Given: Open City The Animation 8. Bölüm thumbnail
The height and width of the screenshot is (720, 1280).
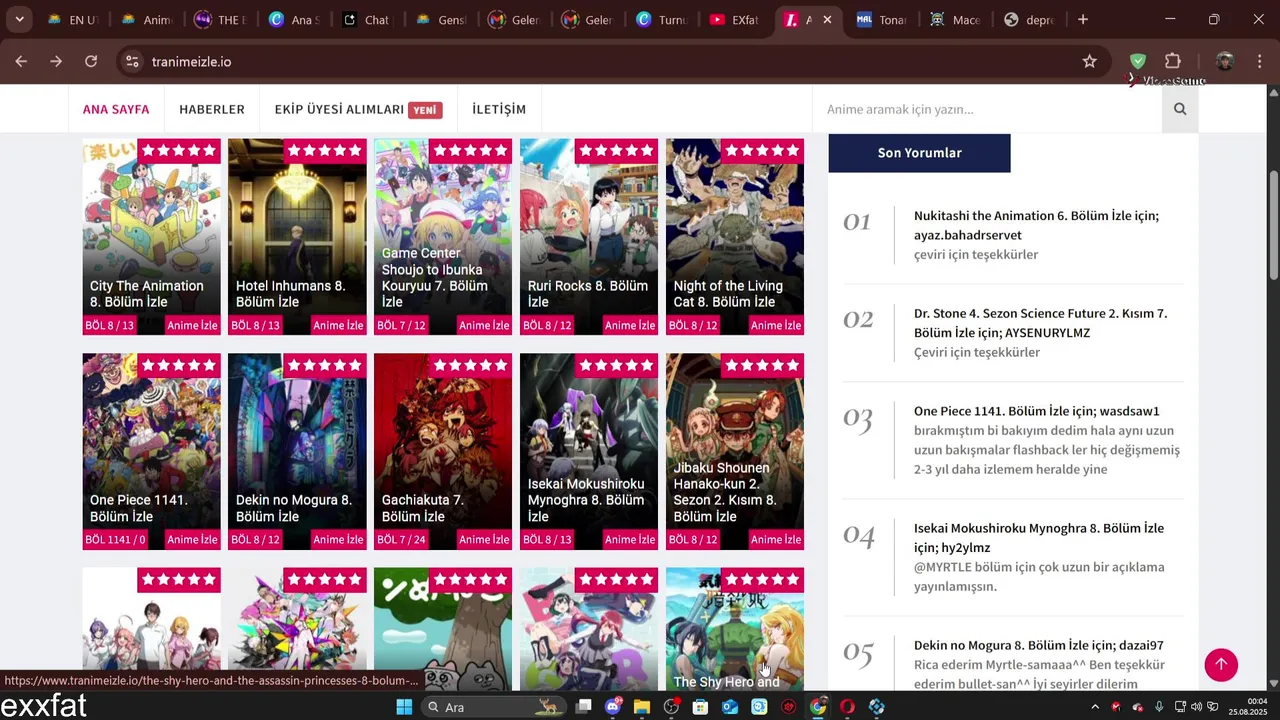Looking at the screenshot, I should 152,236.
